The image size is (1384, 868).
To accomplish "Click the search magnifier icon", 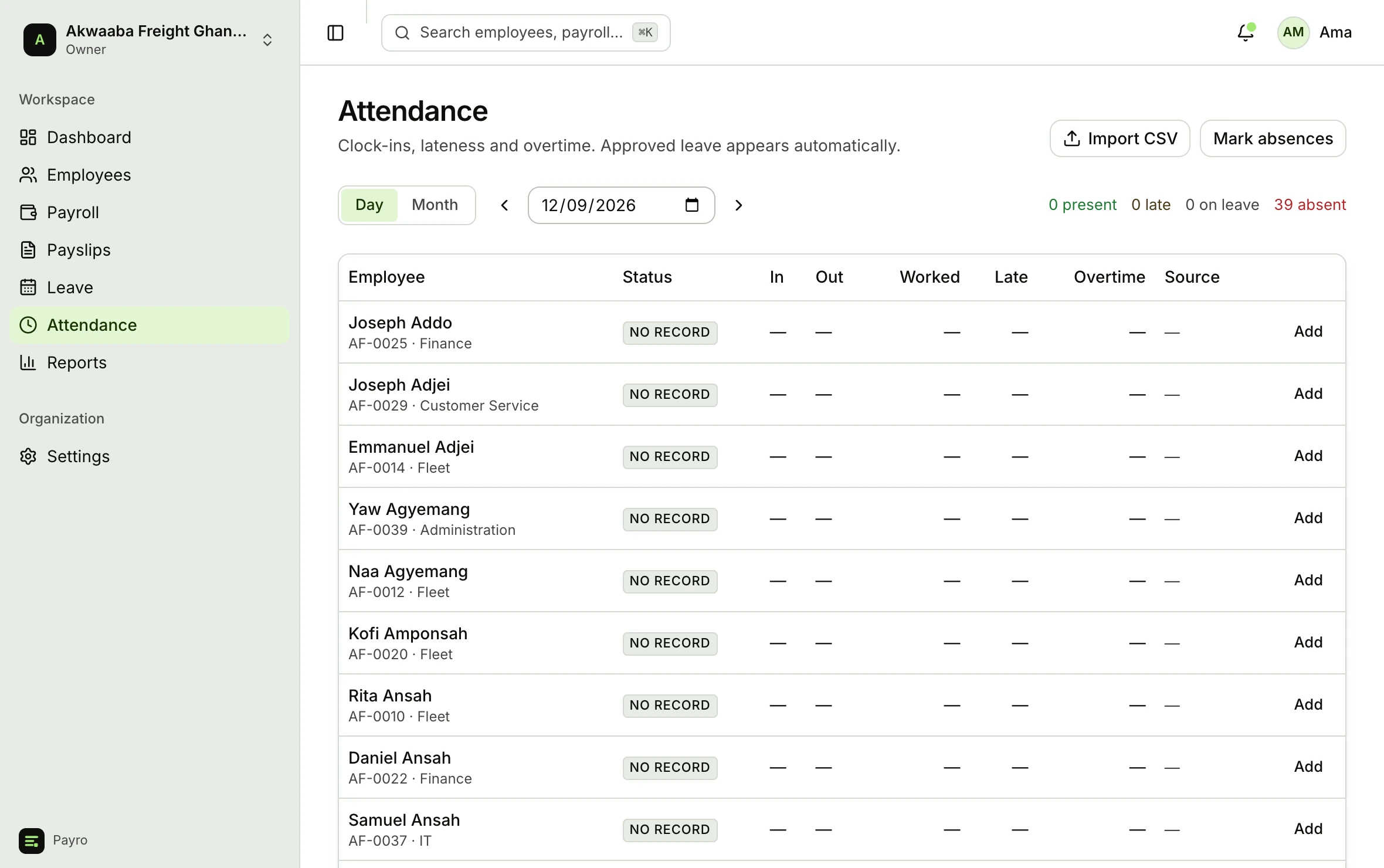I will point(402,33).
